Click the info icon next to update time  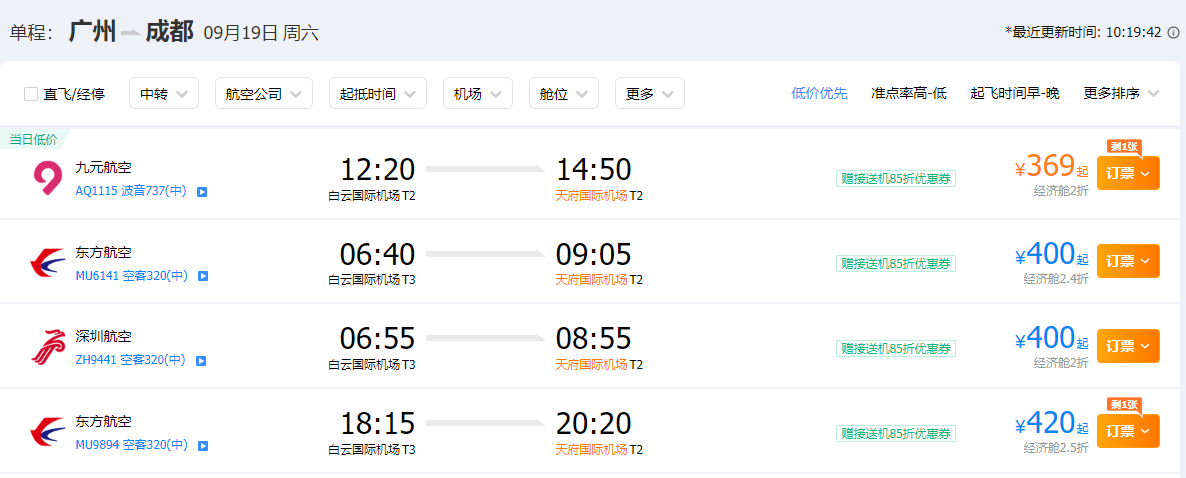point(1173,33)
